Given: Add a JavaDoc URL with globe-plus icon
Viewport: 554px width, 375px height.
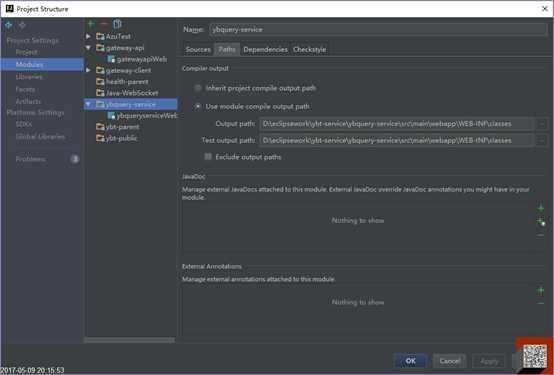Looking at the screenshot, I should point(541,222).
